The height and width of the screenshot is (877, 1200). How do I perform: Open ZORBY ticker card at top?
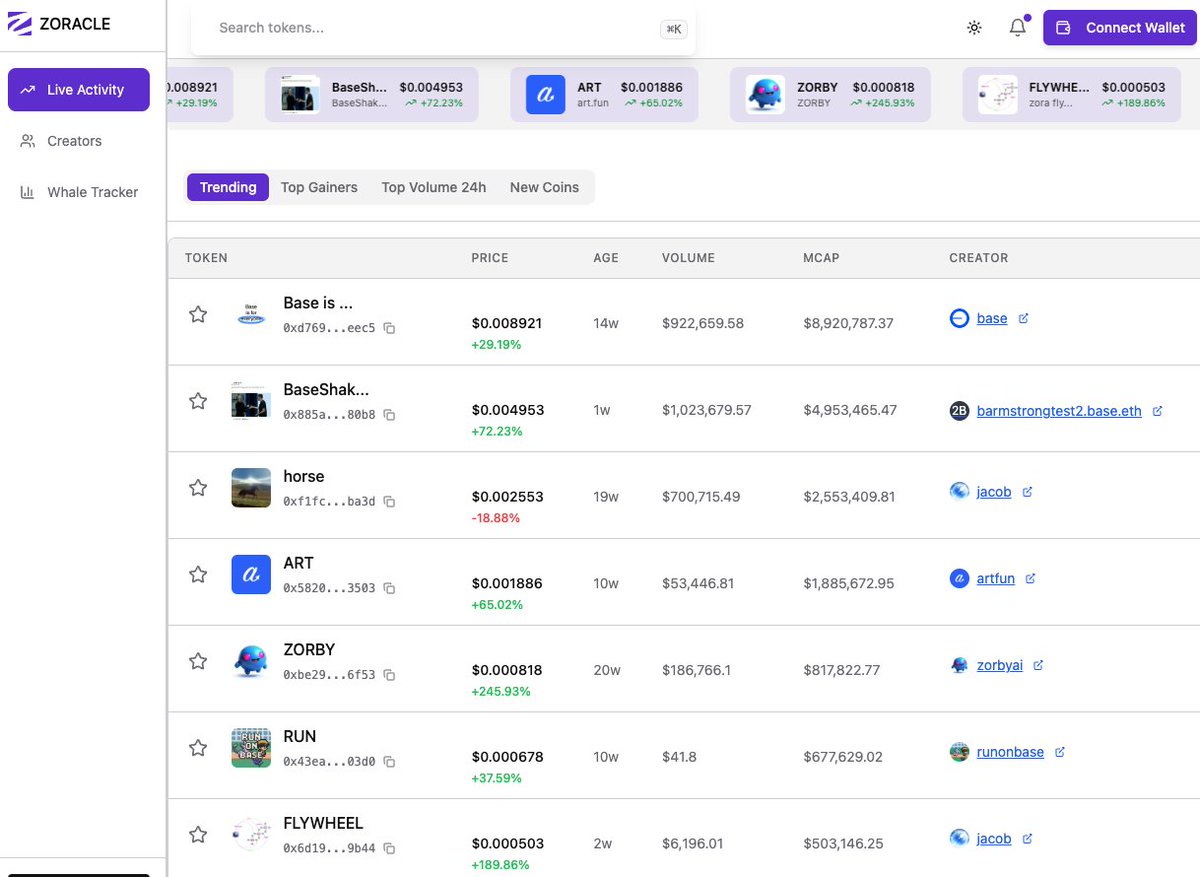tap(830, 95)
